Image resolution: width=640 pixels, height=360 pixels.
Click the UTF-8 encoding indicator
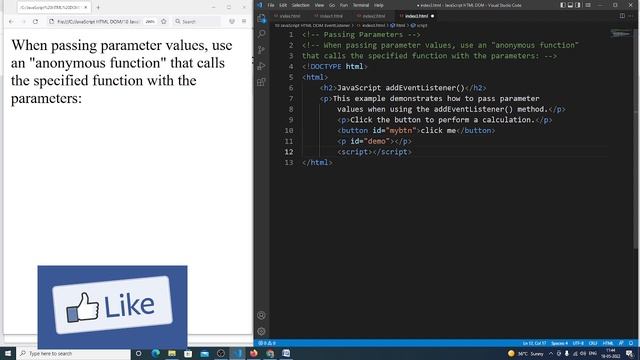(578, 343)
